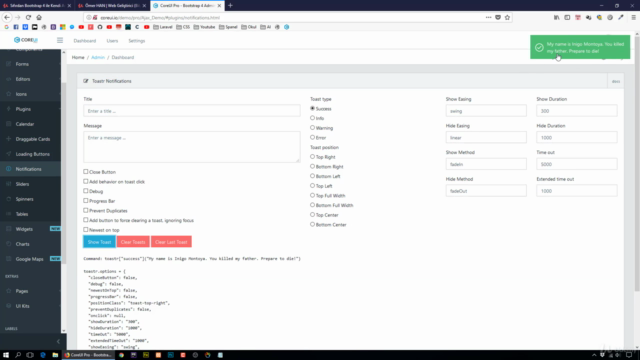Open the browser home page icon

39,18
